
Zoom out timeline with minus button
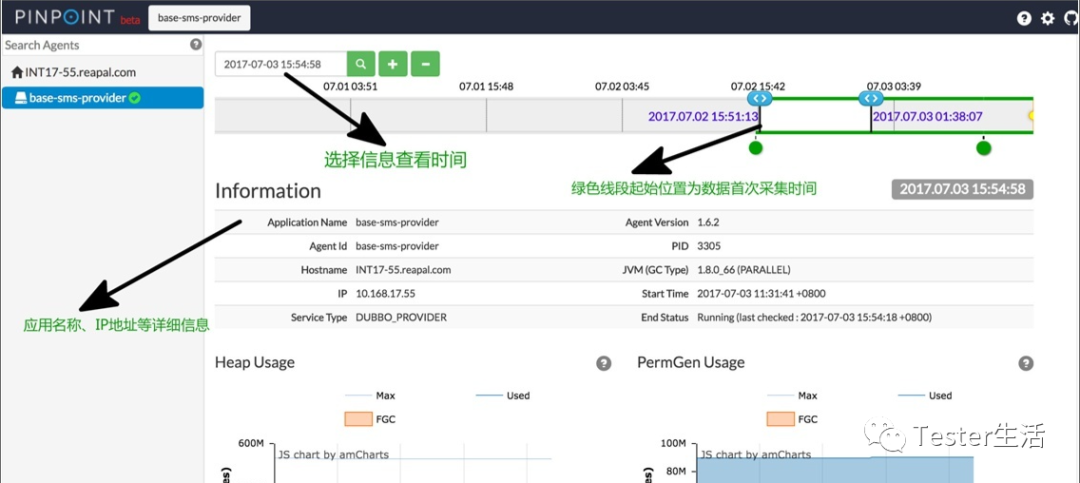[x=425, y=64]
